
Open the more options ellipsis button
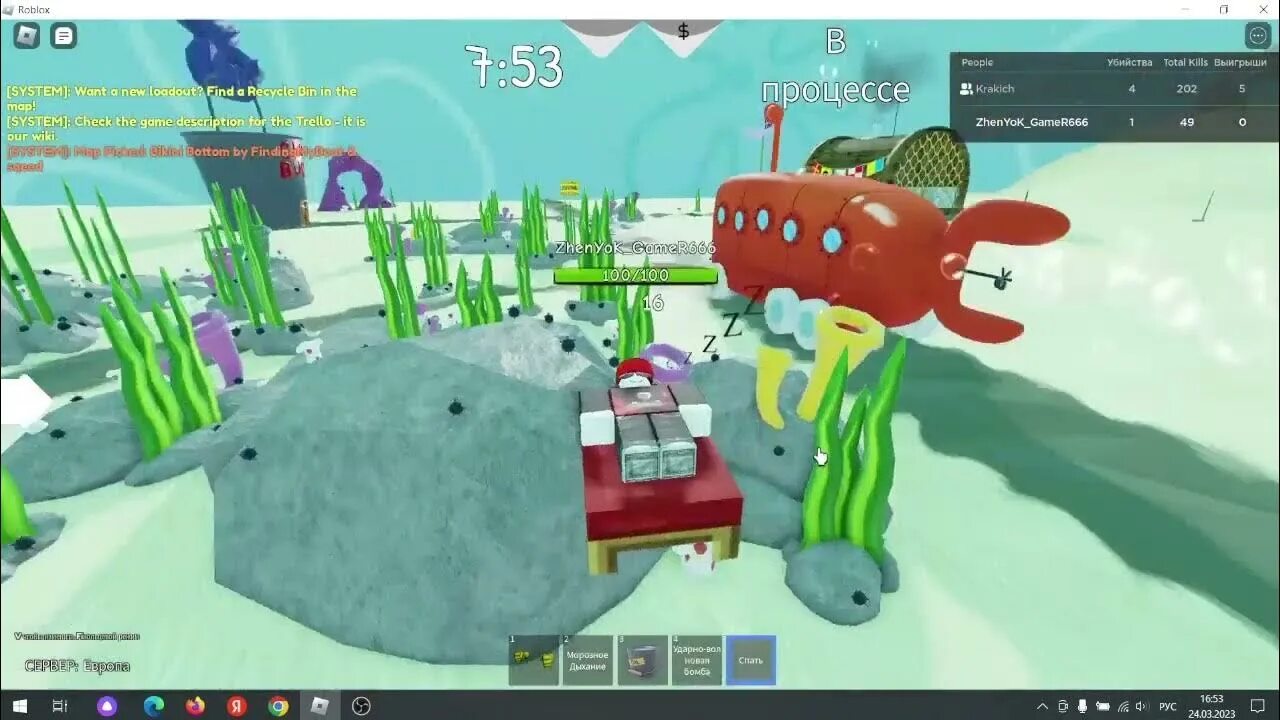pyautogui.click(x=1257, y=36)
